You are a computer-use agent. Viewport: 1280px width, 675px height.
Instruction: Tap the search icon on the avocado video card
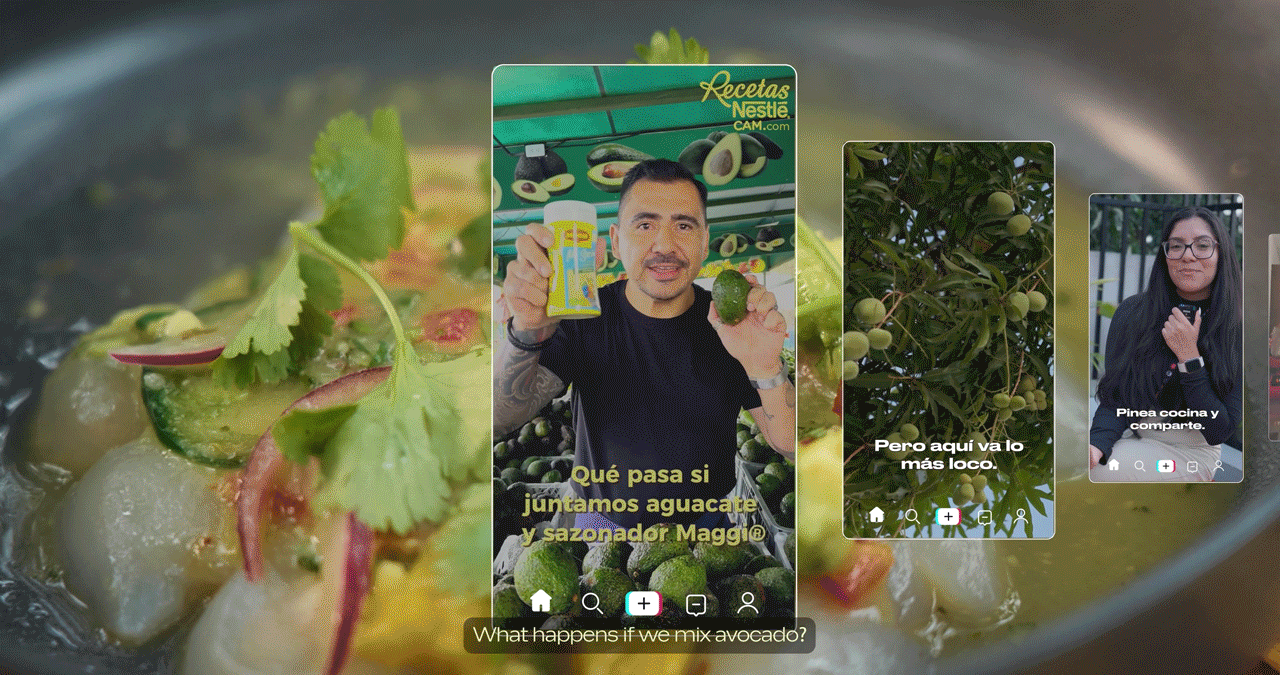tap(592, 603)
